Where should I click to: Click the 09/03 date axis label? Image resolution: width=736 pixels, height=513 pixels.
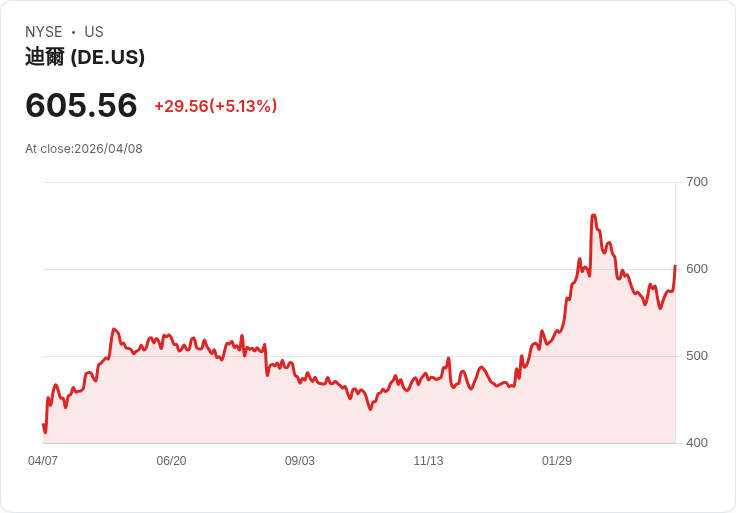(300, 460)
